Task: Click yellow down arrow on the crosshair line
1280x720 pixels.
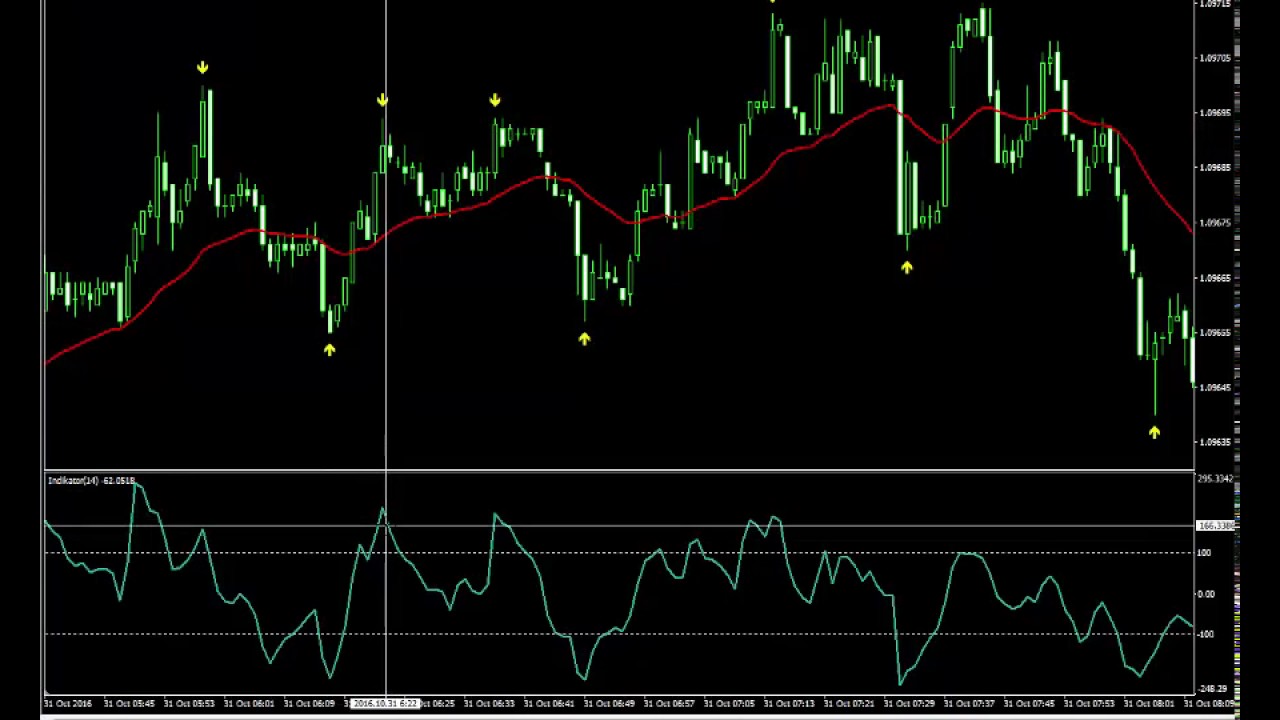Action: coord(382,101)
